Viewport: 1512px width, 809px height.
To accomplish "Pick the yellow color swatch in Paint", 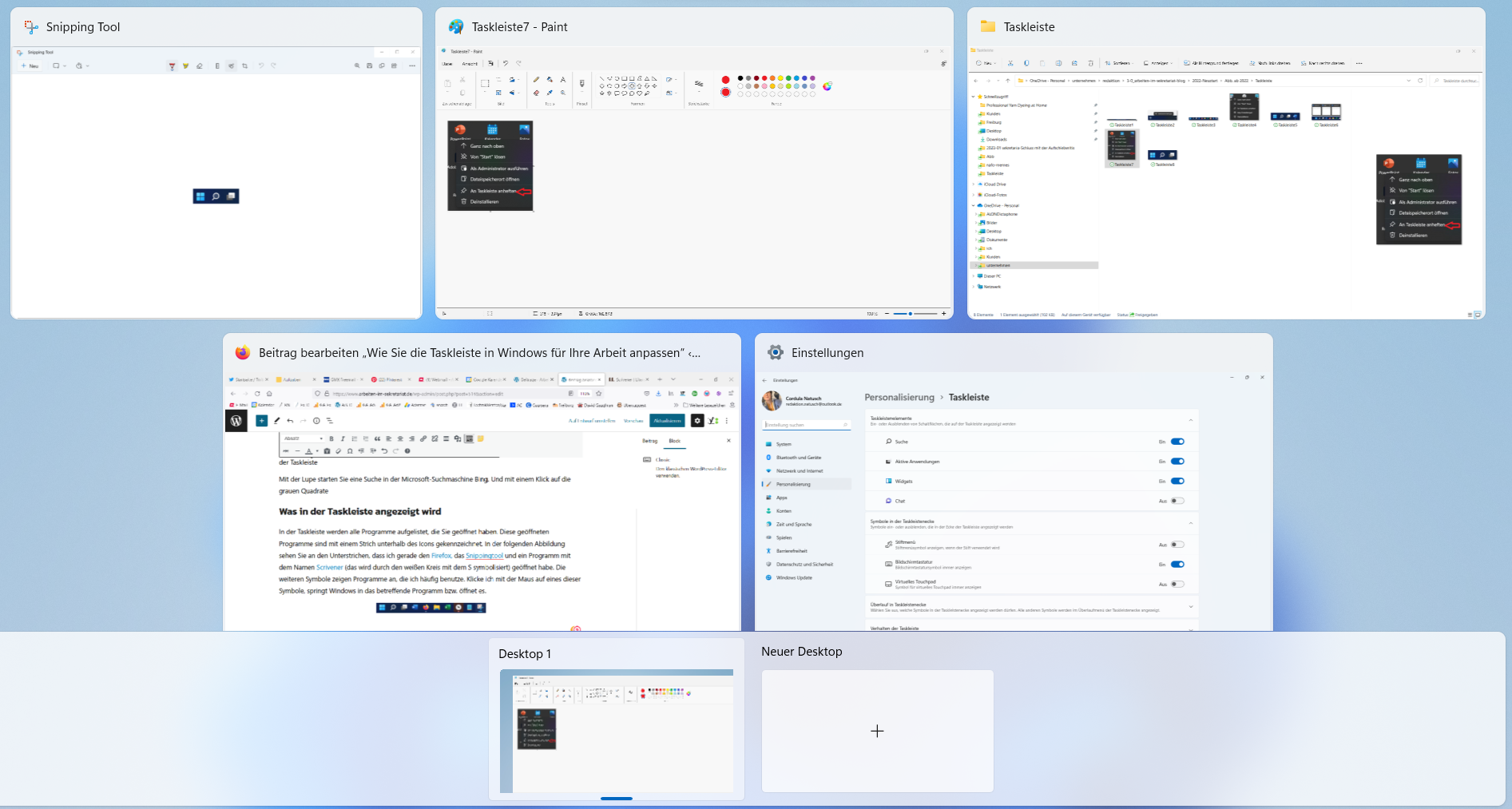I will coord(780,78).
